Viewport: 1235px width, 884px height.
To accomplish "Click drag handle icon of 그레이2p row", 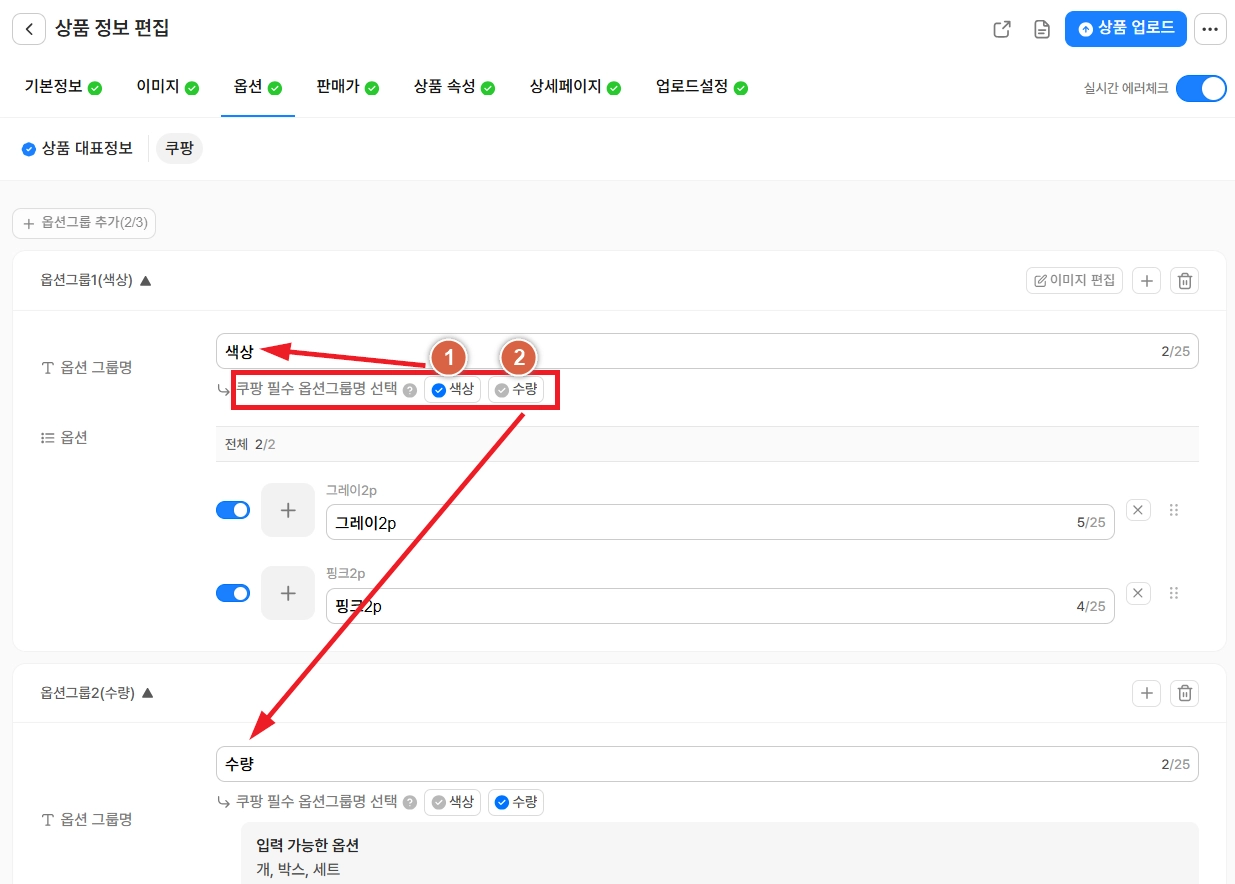I will pyautogui.click(x=1174, y=510).
